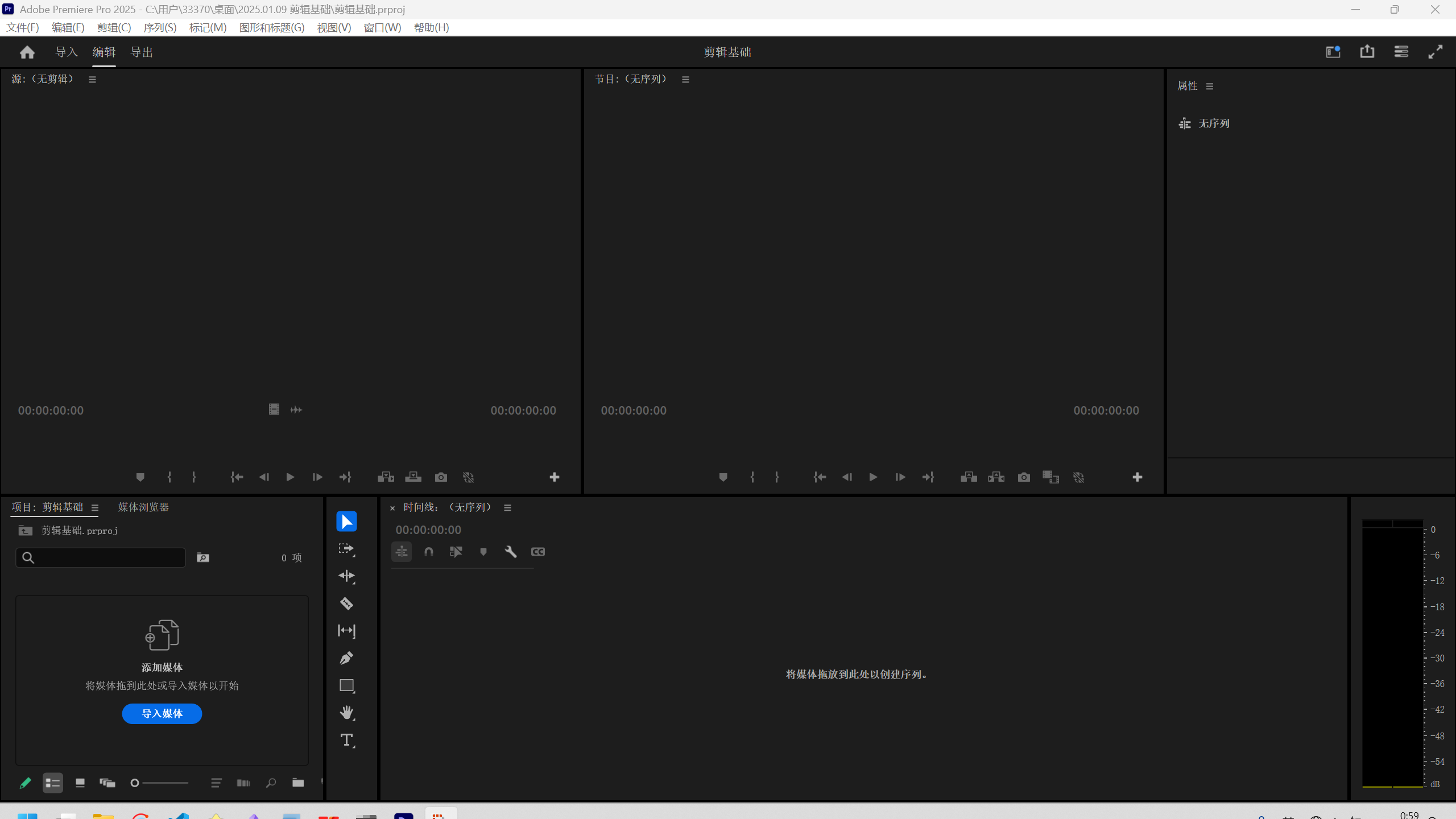Image resolution: width=1456 pixels, height=819 pixels.
Task: Open the Timeline panel menu
Action: [x=507, y=508]
